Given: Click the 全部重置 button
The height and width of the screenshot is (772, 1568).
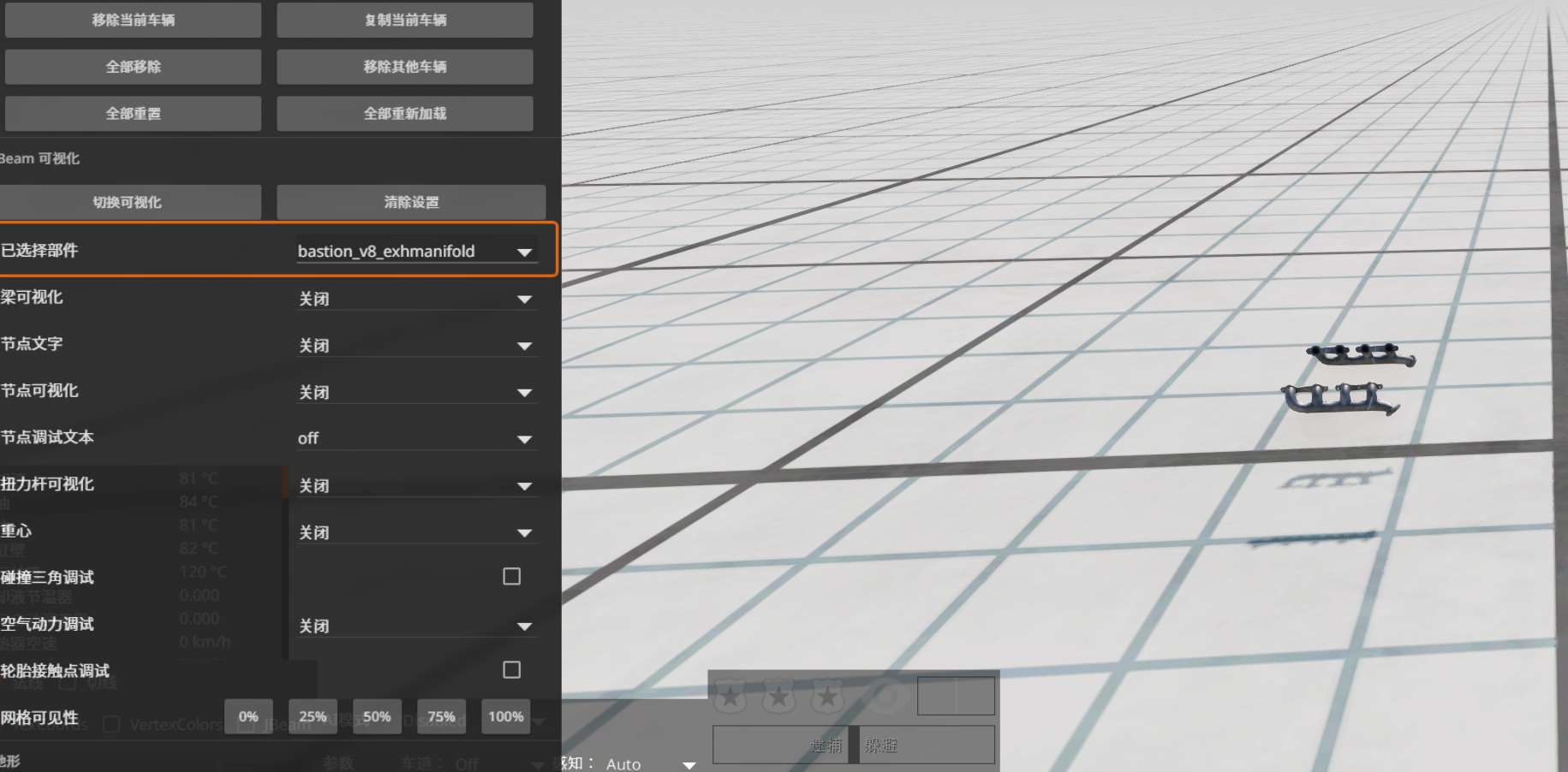Looking at the screenshot, I should pos(133,113).
